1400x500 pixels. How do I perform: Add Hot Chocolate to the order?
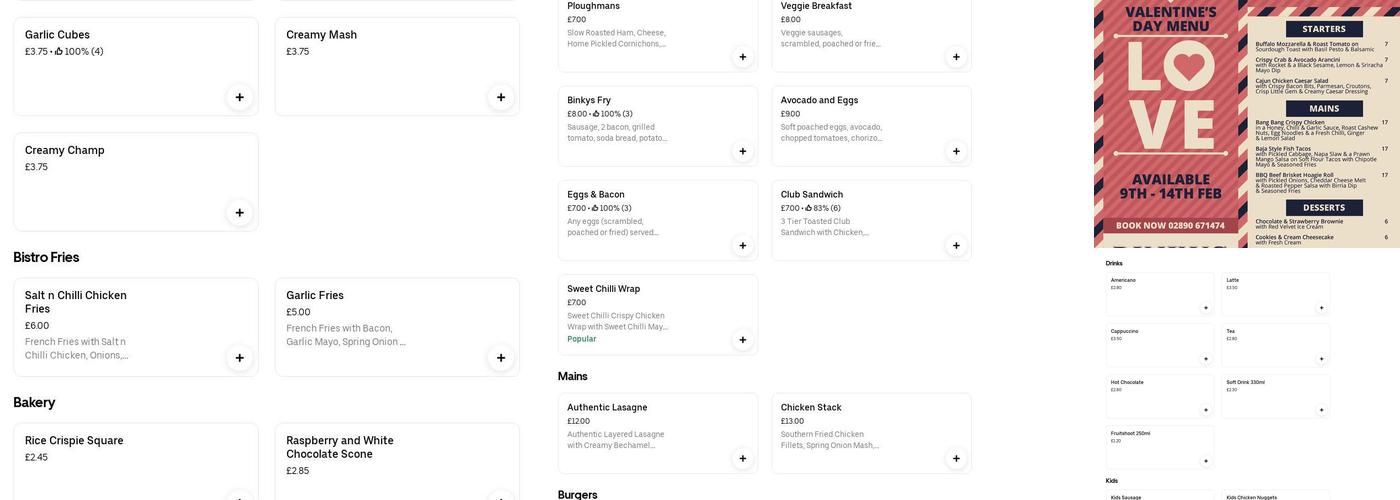click(x=1205, y=410)
